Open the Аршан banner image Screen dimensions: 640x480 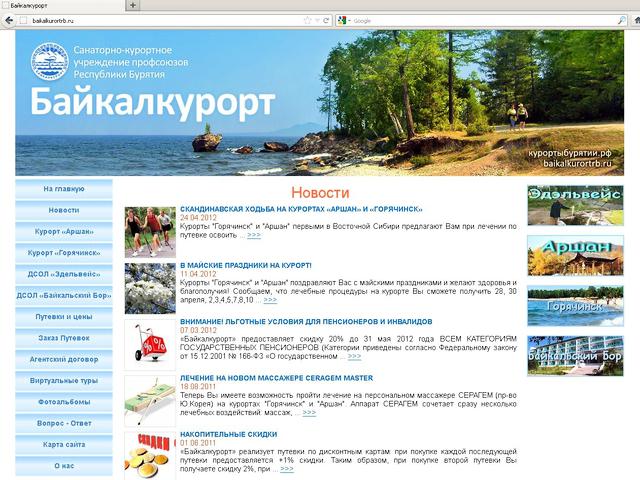coord(575,256)
